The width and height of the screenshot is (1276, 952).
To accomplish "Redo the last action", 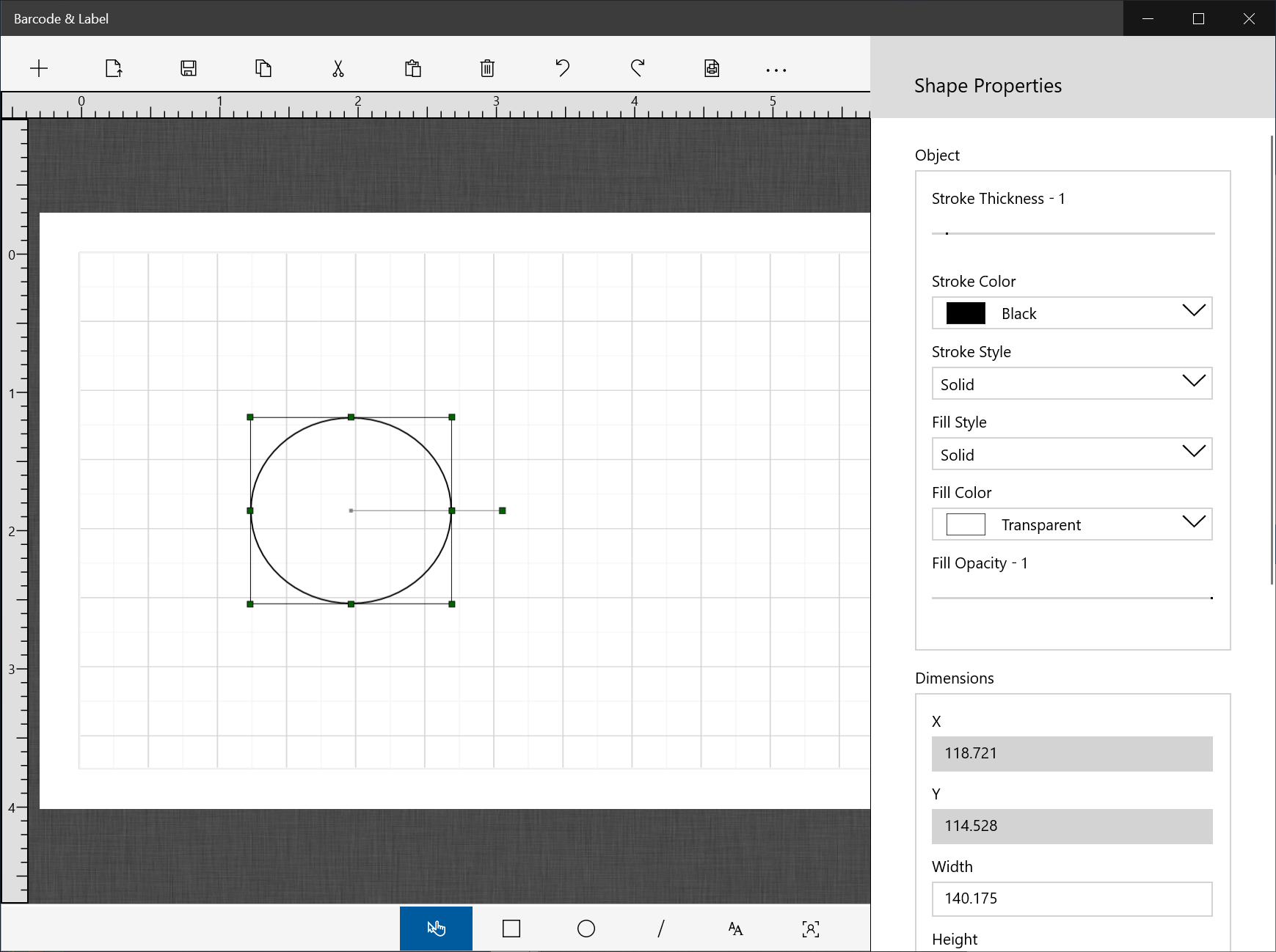I will 638,69.
